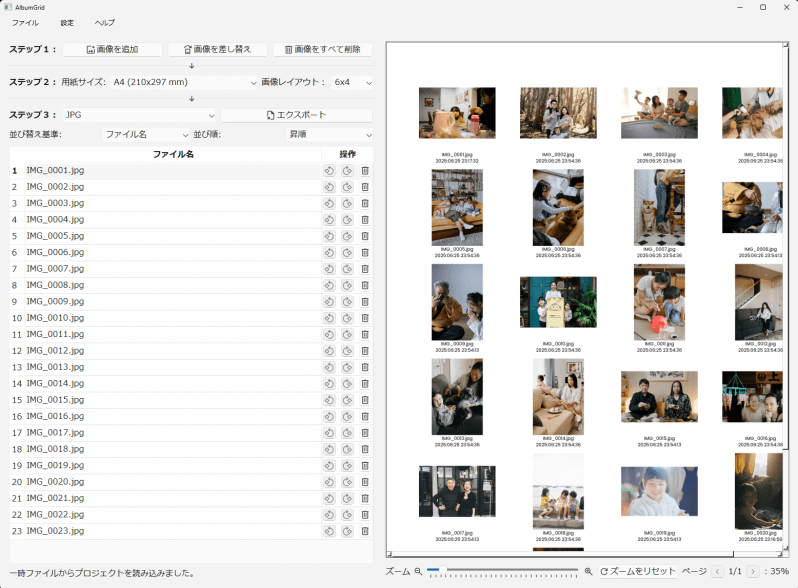The image size is (798, 588).
Task: Open the 設定 menu
Action: click(x=67, y=22)
